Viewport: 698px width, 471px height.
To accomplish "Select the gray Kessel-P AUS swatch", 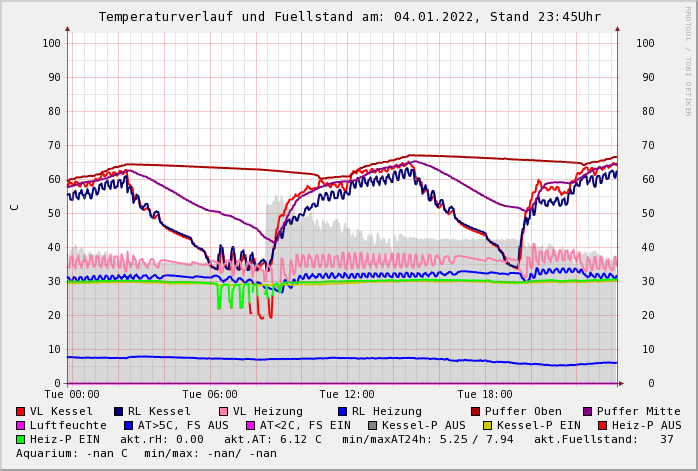I will click(x=372, y=425).
